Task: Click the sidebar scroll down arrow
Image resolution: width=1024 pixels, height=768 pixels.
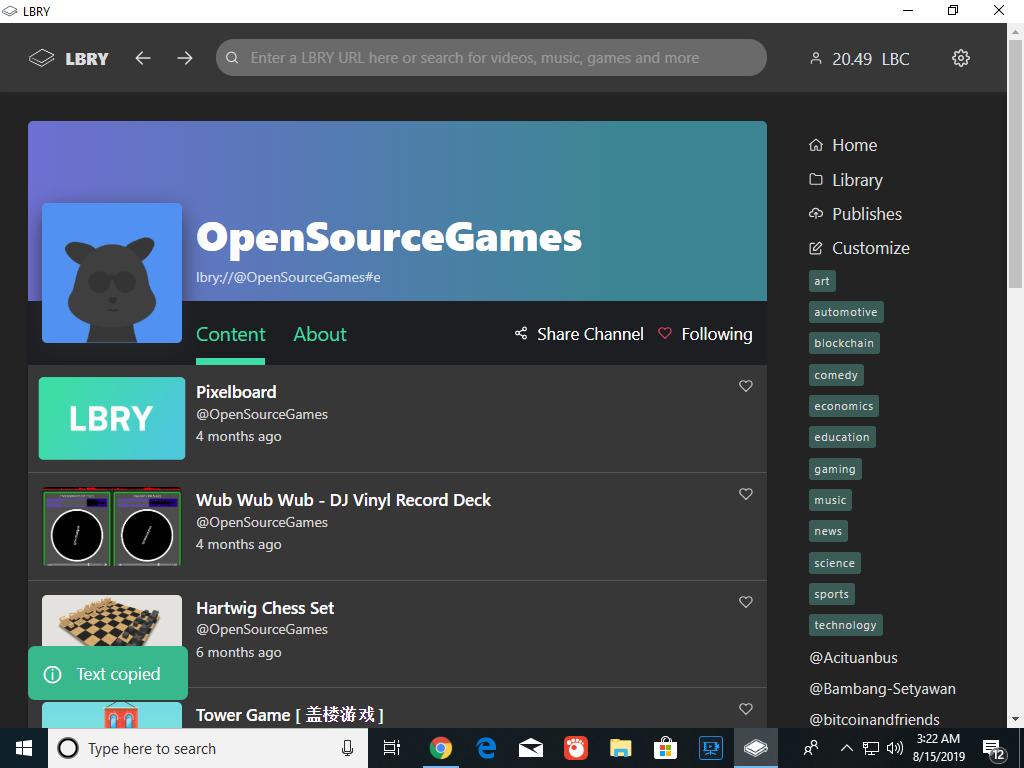Action: point(1016,719)
